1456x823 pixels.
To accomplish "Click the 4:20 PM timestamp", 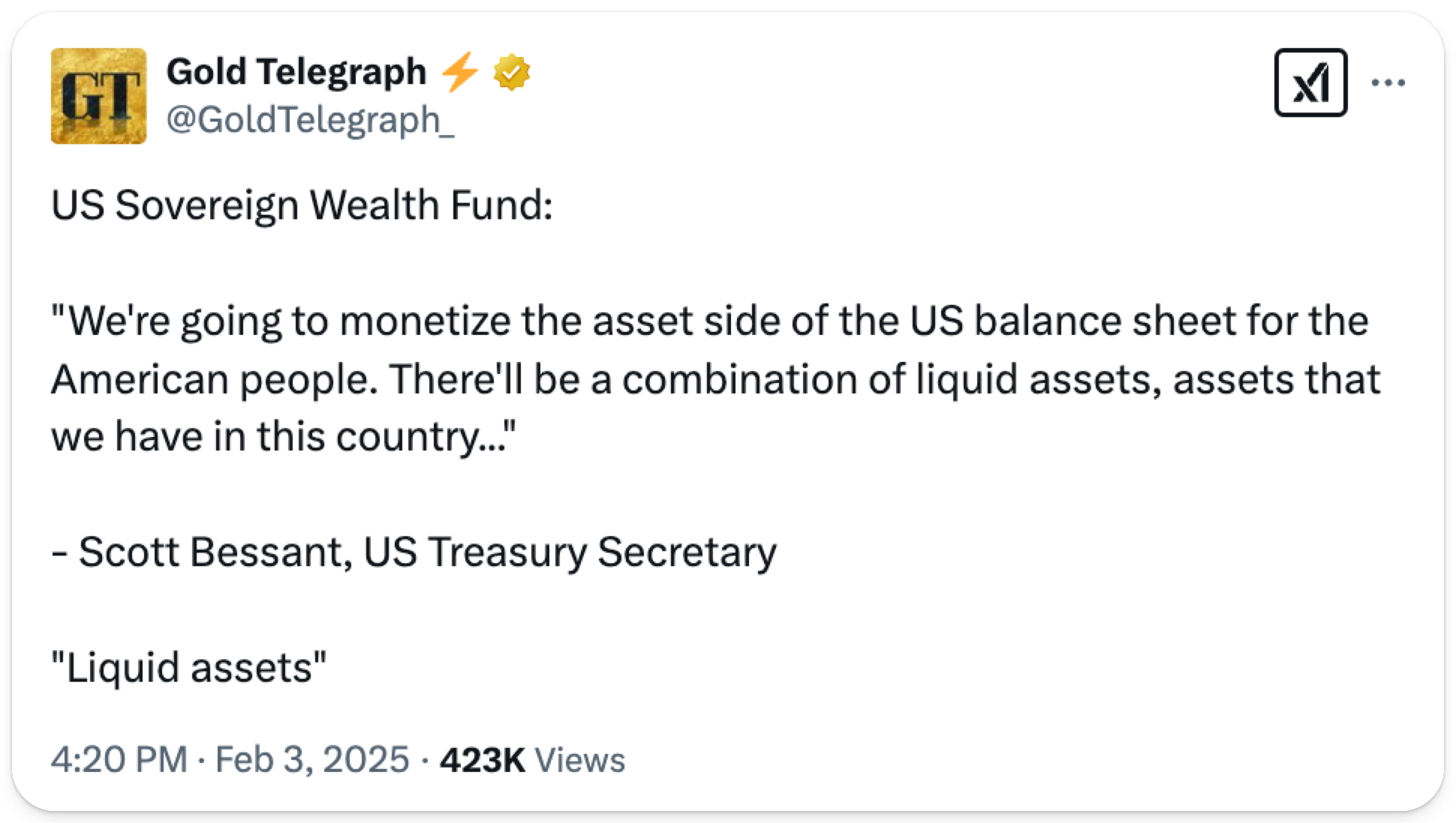I will tap(119, 759).
